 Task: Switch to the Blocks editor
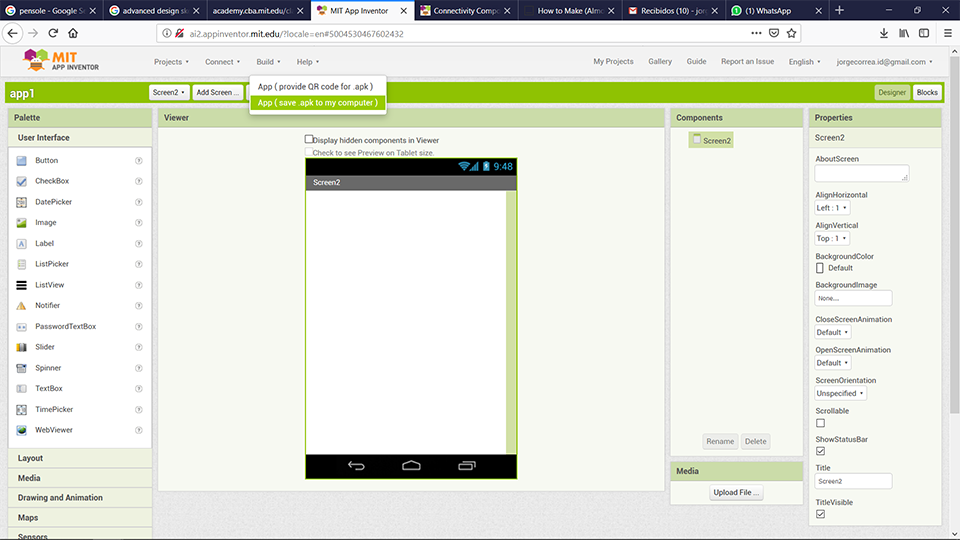tap(927, 92)
